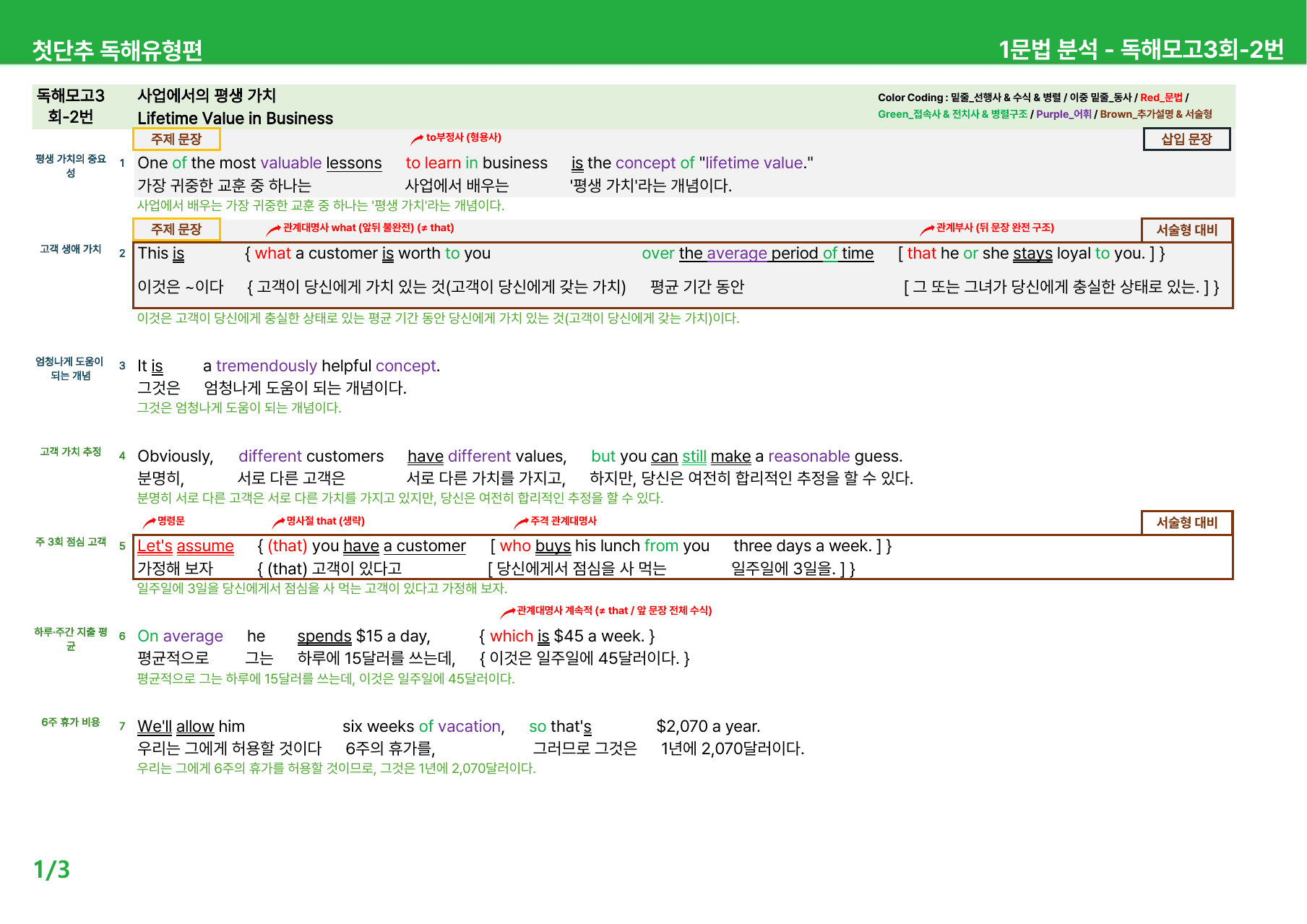This screenshot has width=1307, height=924.
Task: Click the 'Purple_어휘' legend entry
Action: [1064, 114]
